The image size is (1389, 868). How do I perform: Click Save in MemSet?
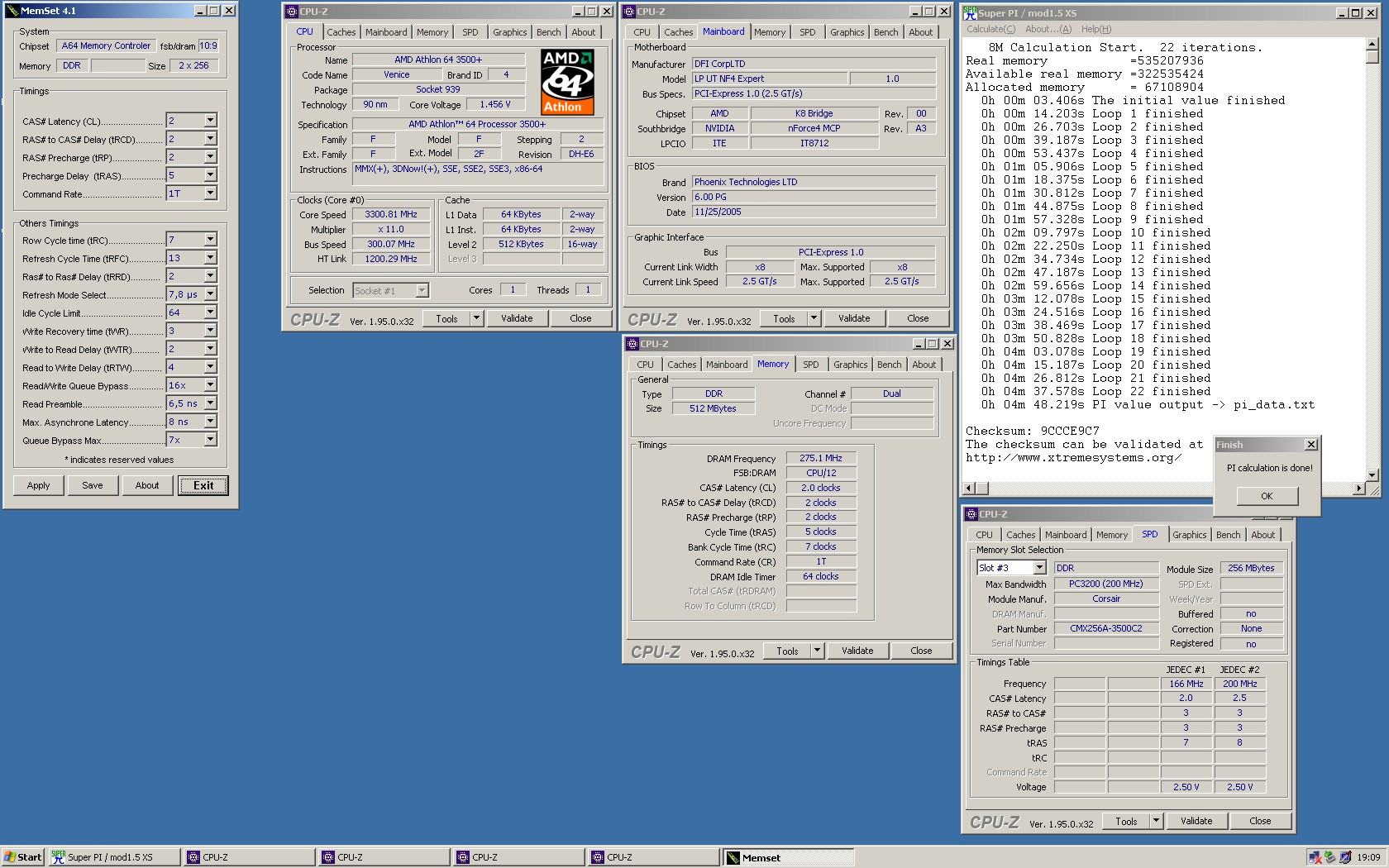coord(93,485)
